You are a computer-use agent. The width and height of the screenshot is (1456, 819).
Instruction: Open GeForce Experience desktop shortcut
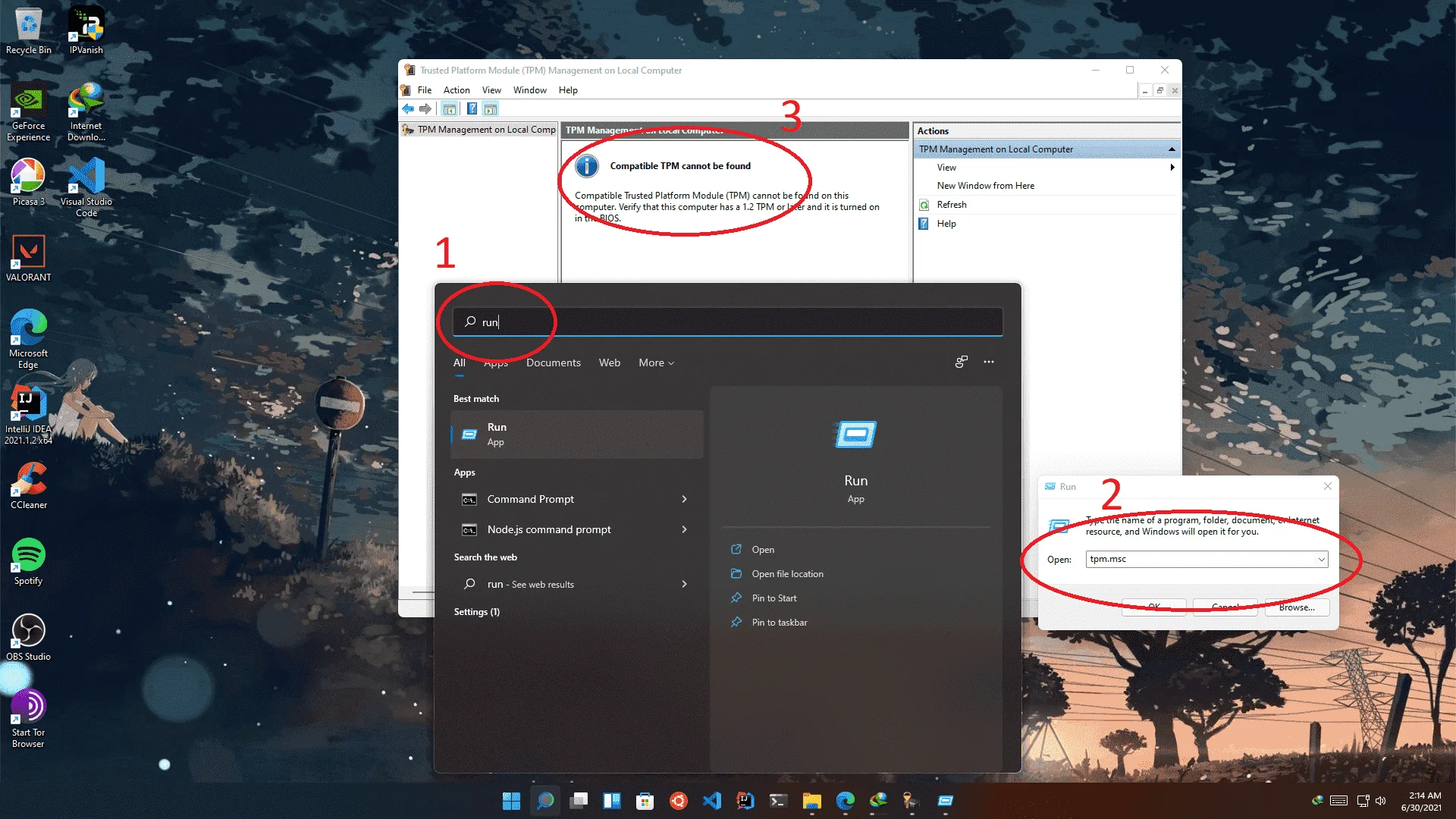pyautogui.click(x=29, y=112)
